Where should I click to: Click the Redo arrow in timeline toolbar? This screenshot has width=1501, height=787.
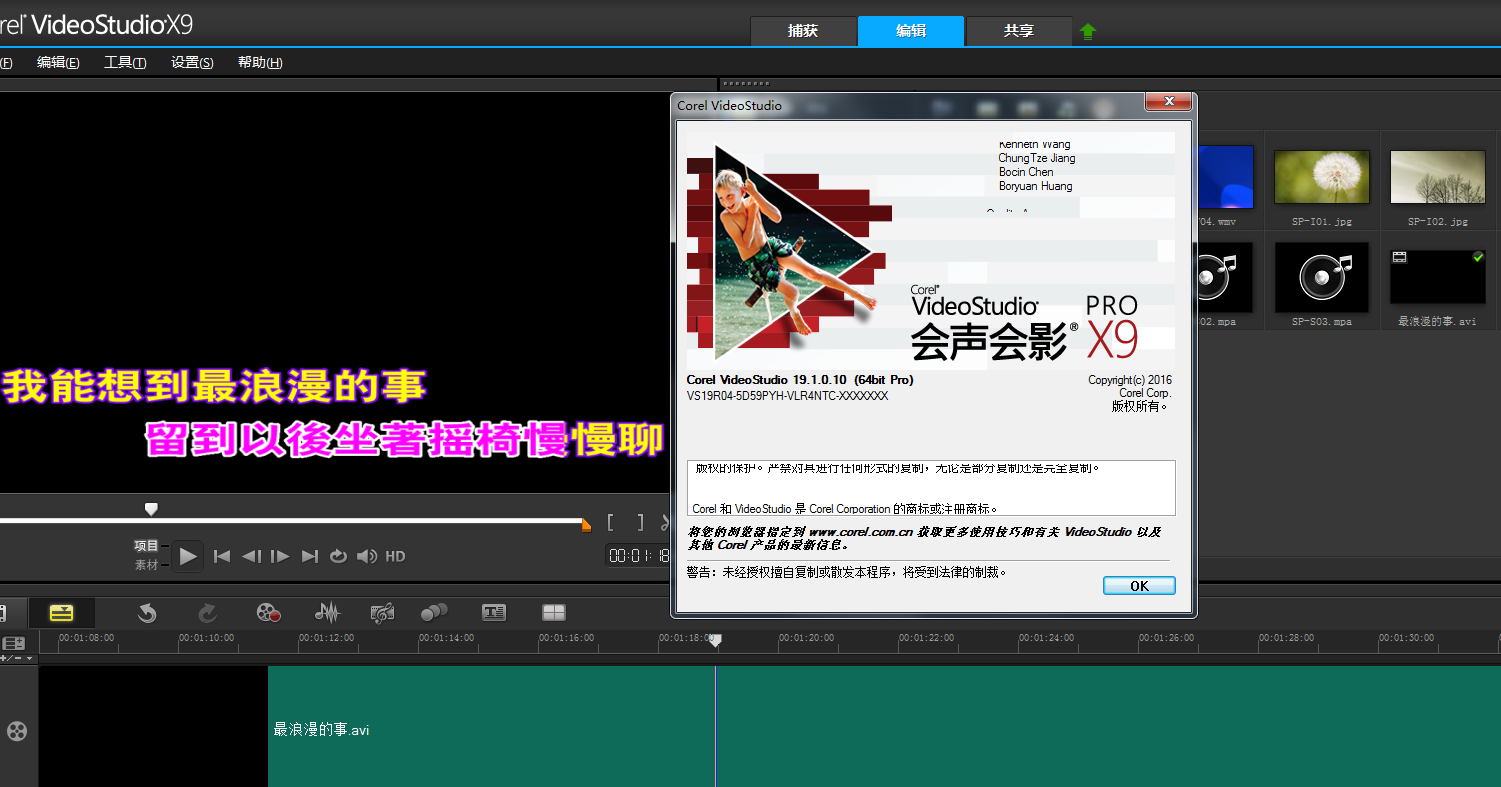pos(208,613)
